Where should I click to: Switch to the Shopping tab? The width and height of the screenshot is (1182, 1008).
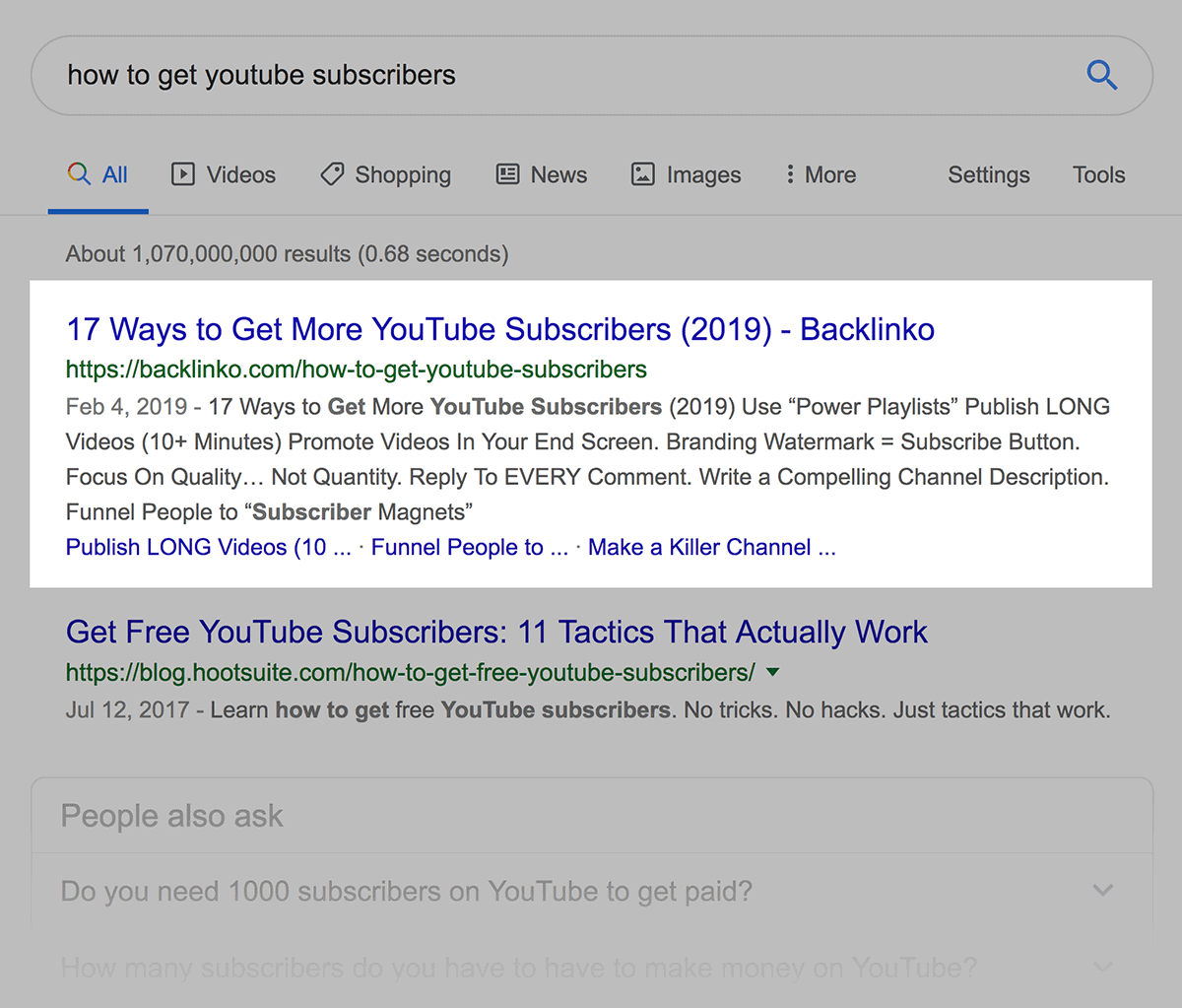click(x=386, y=174)
